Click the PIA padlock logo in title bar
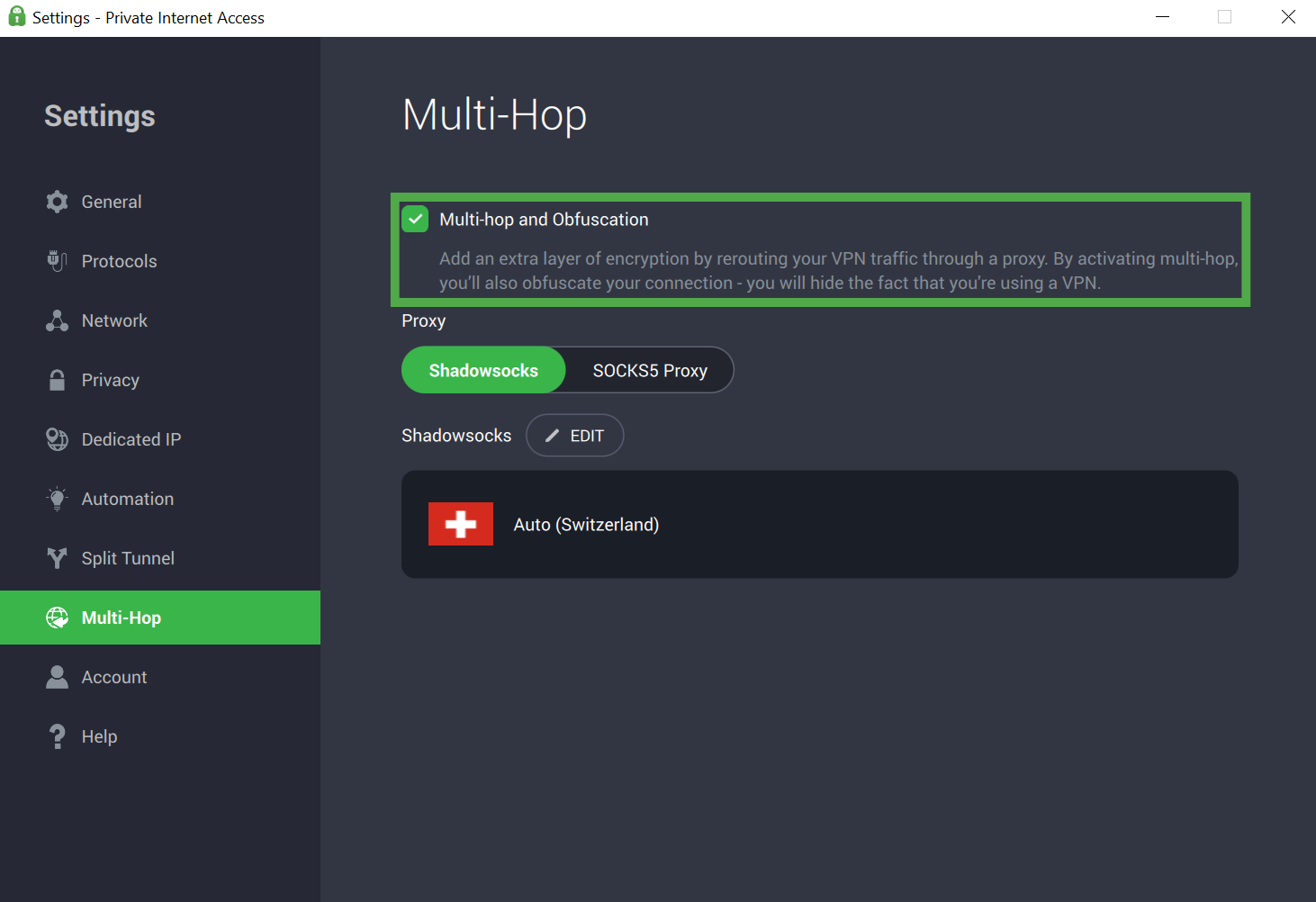Viewport: 1316px width, 902px height. coord(16,17)
